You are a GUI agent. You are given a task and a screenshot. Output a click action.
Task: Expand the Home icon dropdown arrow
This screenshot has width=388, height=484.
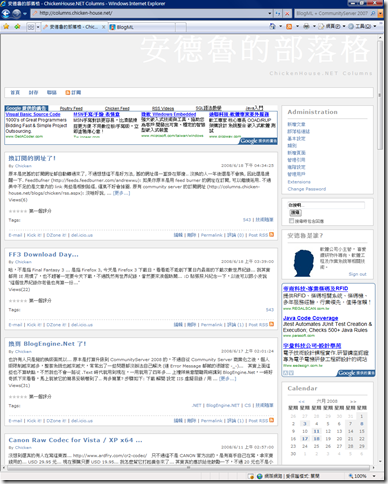(x=280, y=26)
